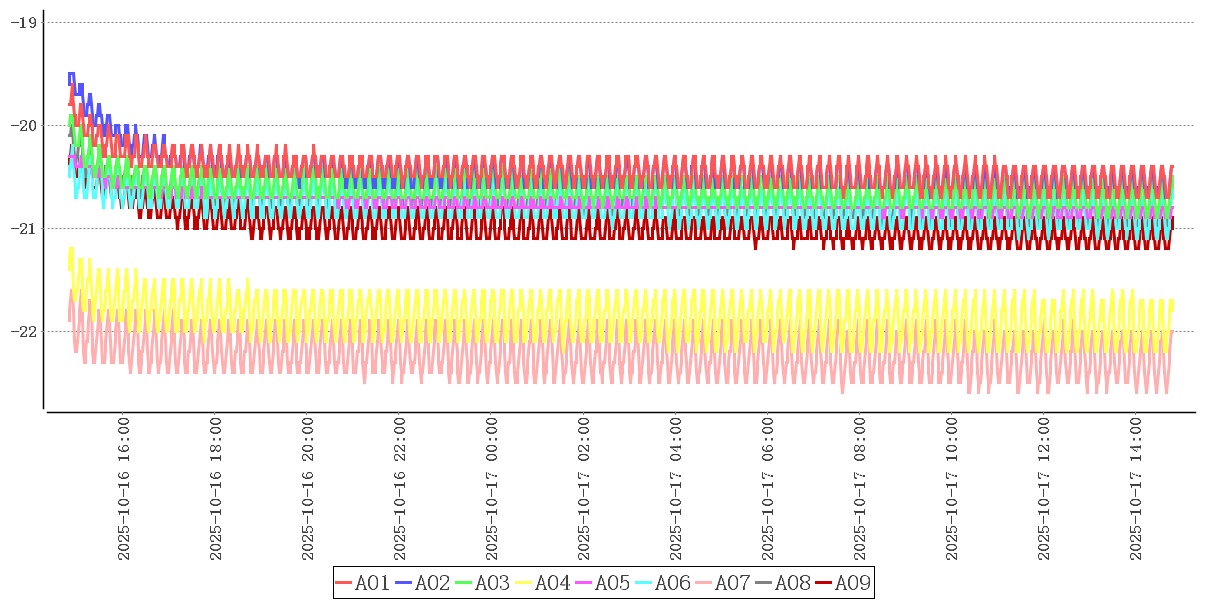Click the -21 y-axis tick label

click(24, 228)
